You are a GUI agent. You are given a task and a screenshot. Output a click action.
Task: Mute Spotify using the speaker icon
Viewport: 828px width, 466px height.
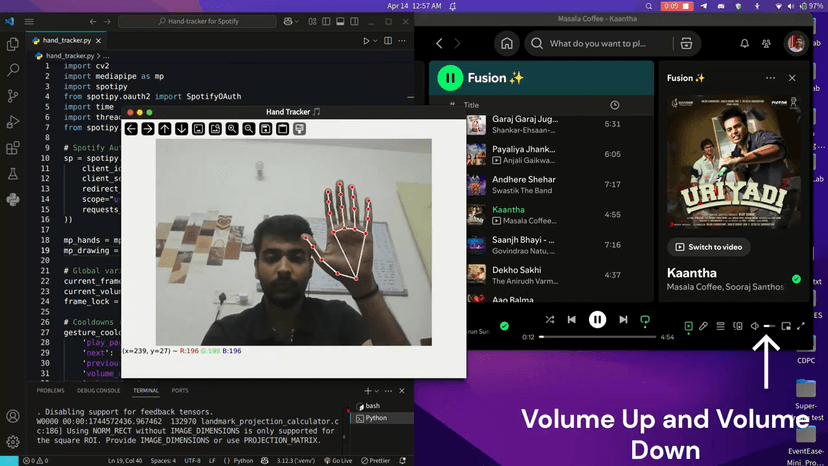pyautogui.click(x=755, y=326)
